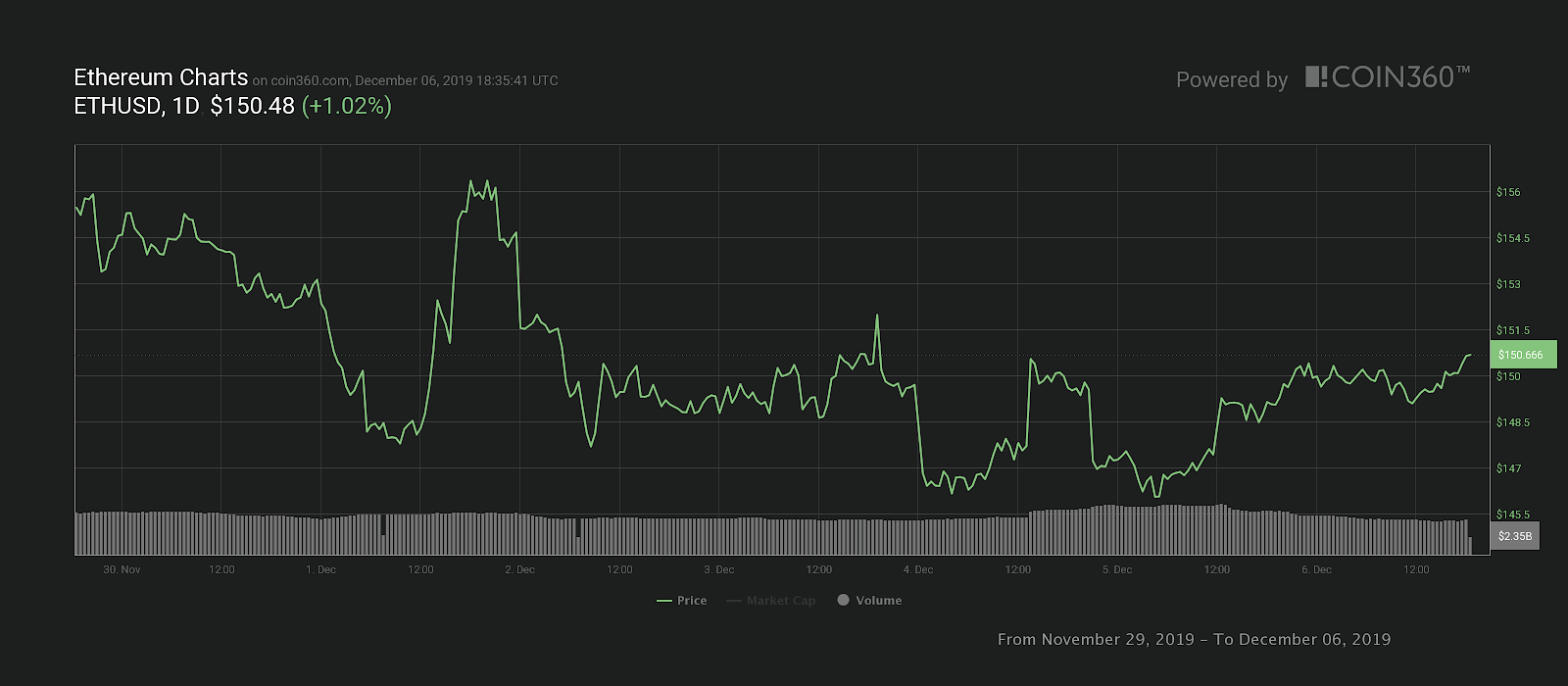Click the $156 axis label

(x=1508, y=192)
